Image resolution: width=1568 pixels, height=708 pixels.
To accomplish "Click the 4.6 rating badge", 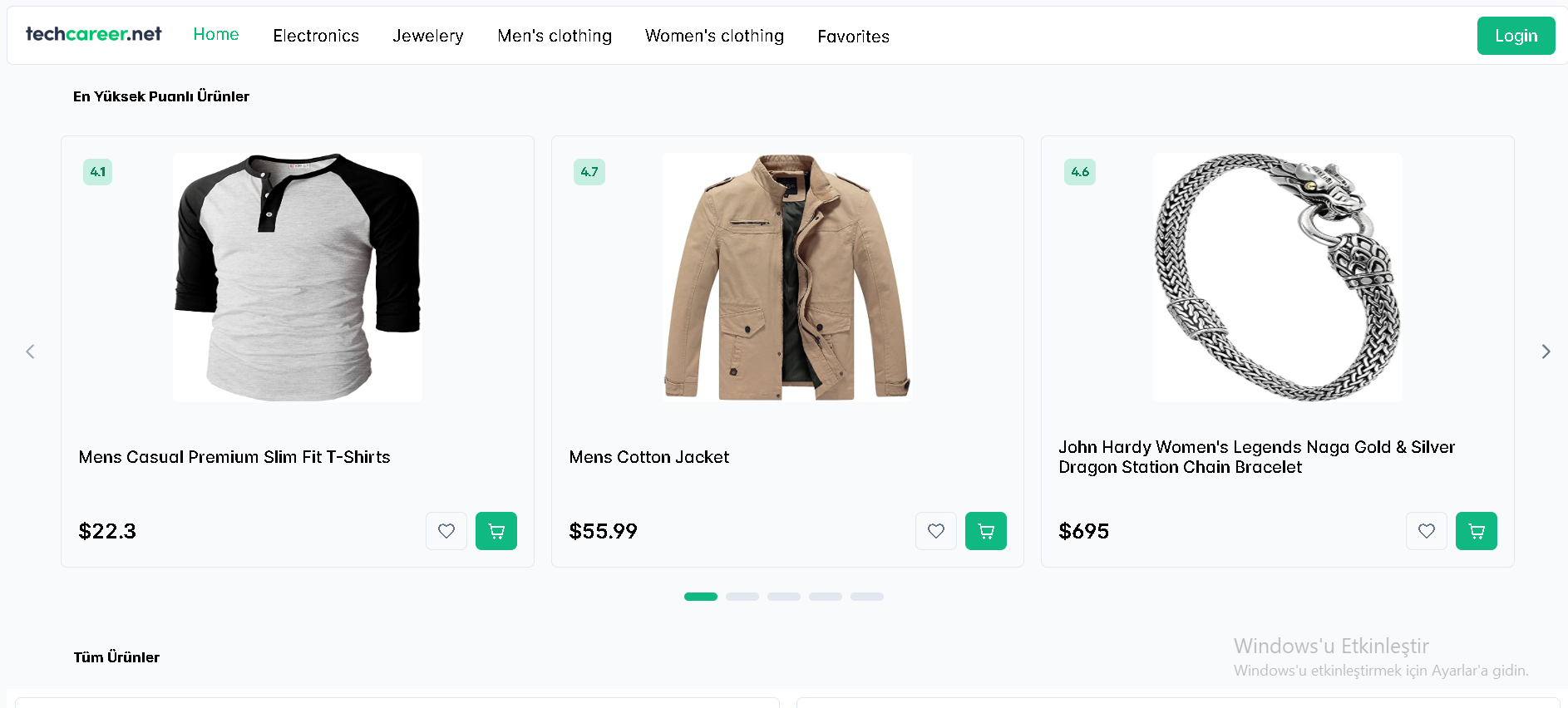I will 1080,172.
